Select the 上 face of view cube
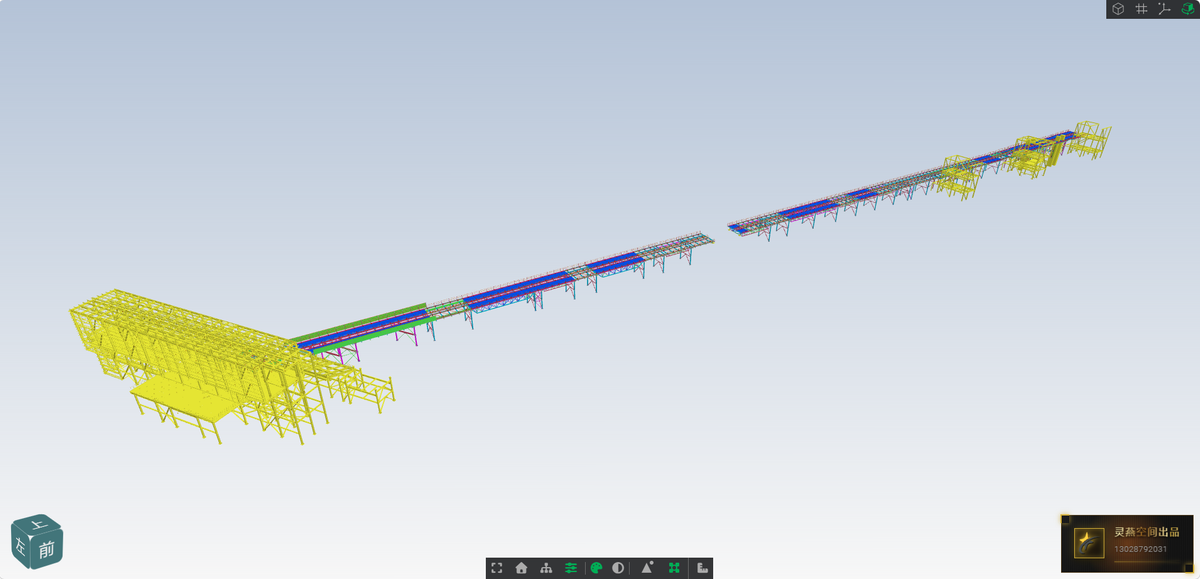Viewport: 1200px width, 579px height. (39, 523)
